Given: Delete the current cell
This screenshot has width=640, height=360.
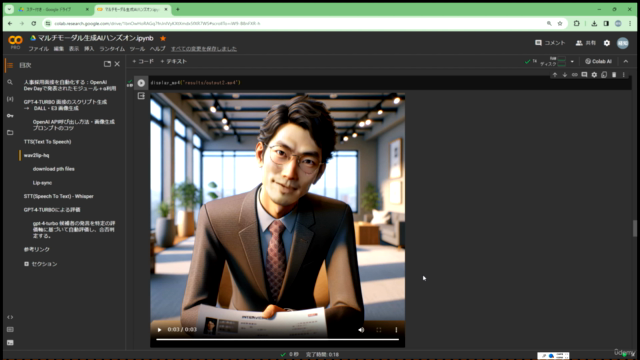Looking at the screenshot, I should (x=614, y=75).
